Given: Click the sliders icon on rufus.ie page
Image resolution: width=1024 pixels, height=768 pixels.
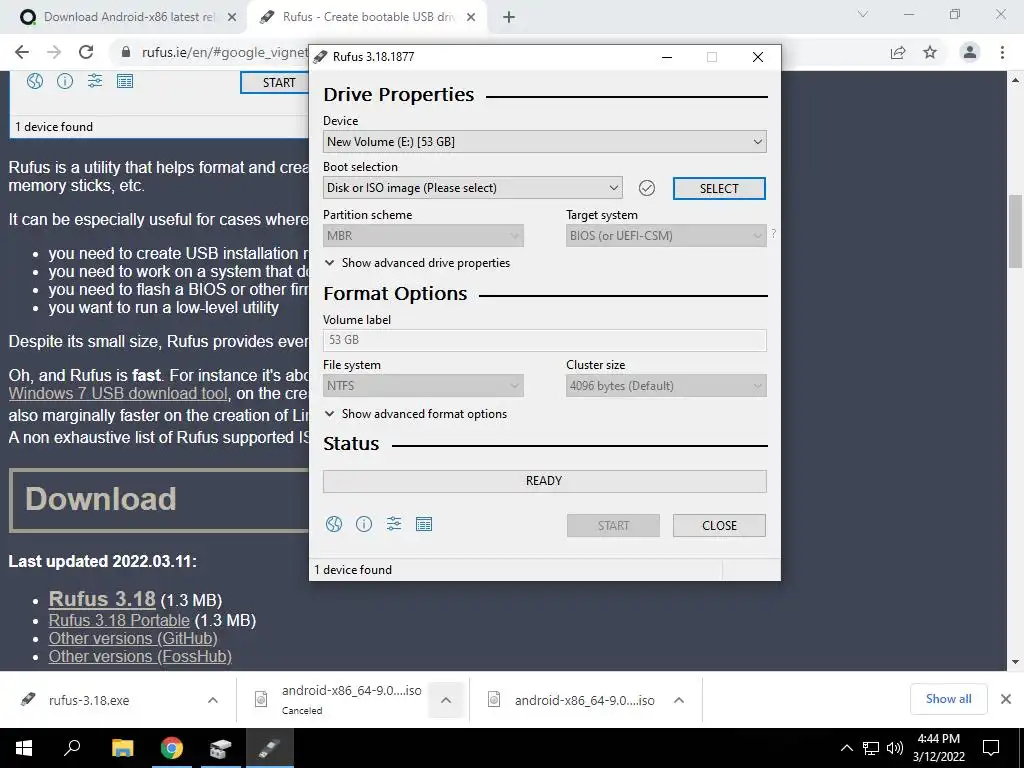Looking at the screenshot, I should tap(95, 81).
